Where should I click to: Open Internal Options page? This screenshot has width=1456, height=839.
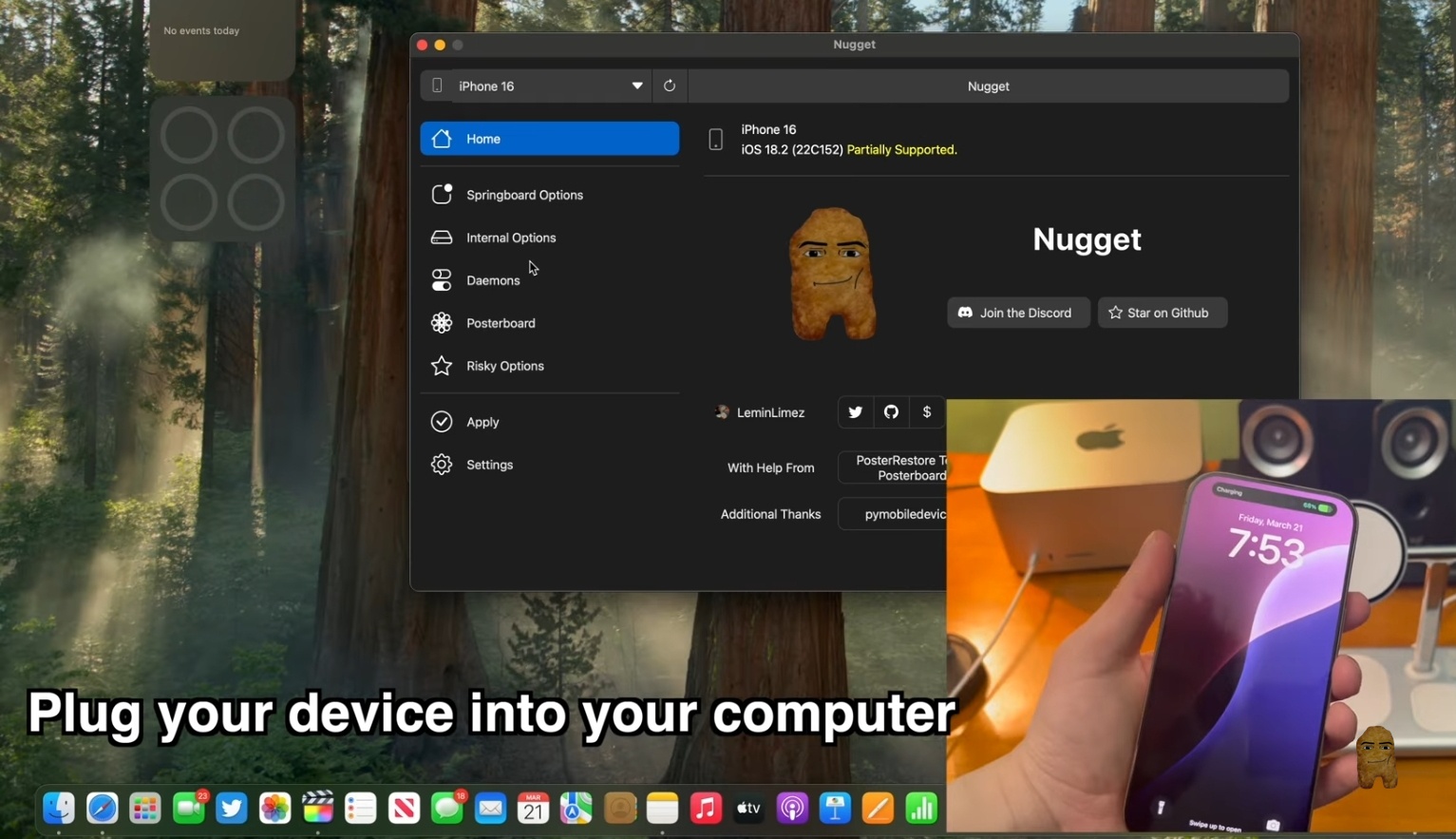549,238
